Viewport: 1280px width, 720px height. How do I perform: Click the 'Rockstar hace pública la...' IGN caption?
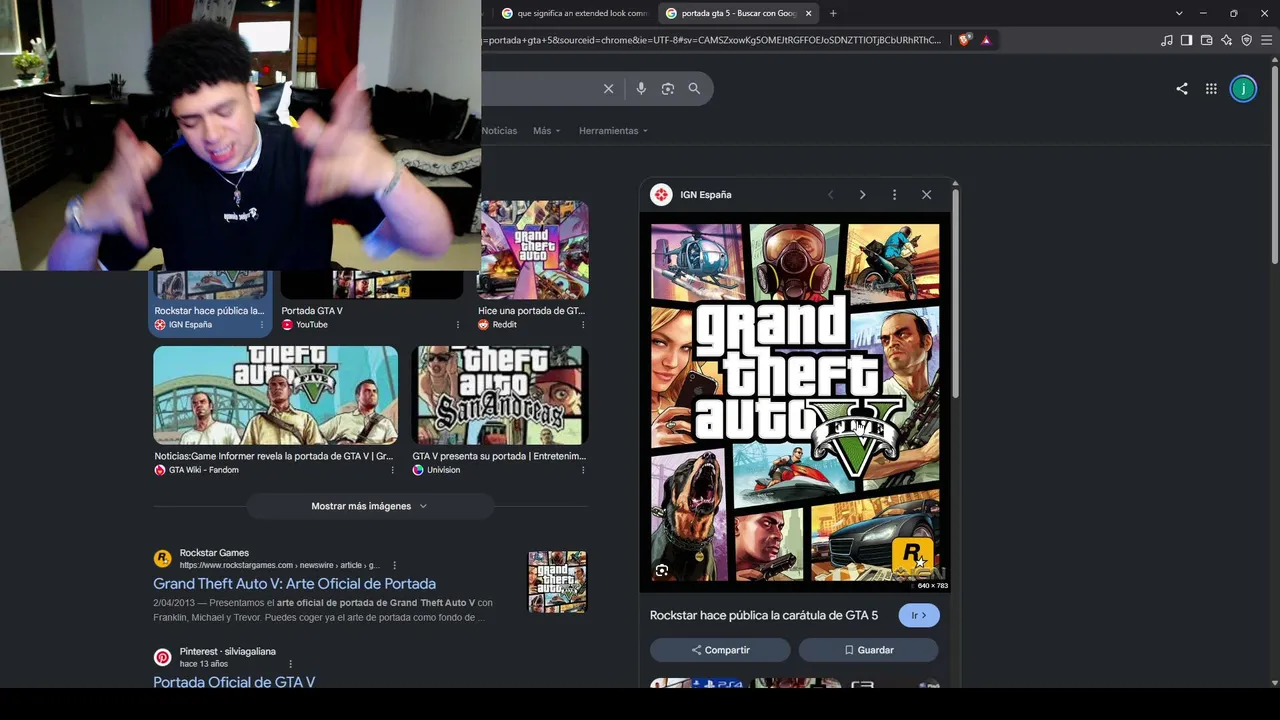click(x=209, y=311)
